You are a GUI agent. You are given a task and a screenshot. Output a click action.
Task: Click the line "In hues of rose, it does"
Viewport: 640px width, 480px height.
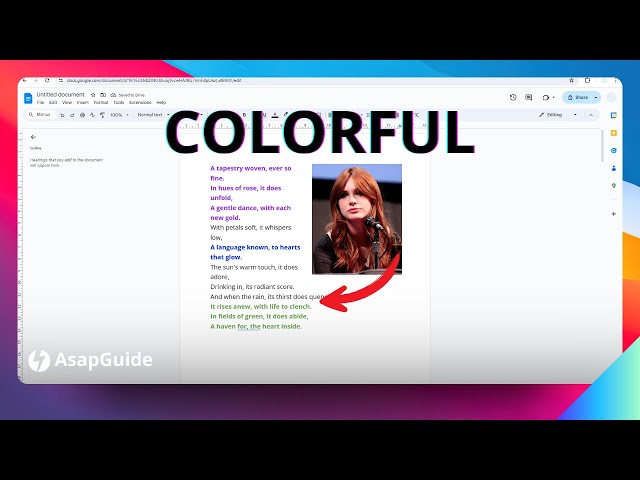point(246,188)
